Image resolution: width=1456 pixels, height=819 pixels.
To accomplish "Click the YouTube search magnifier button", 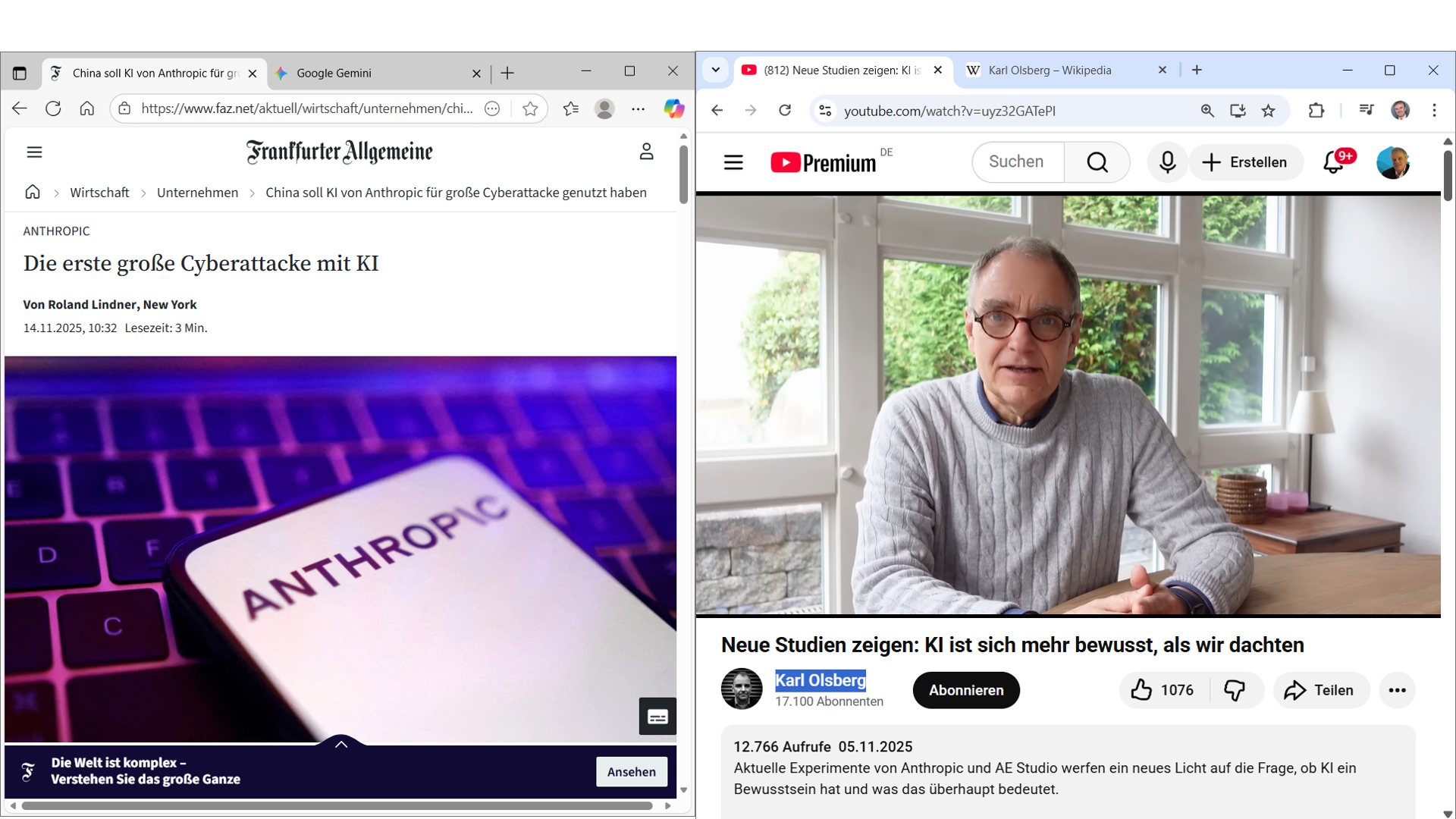I will pyautogui.click(x=1097, y=162).
